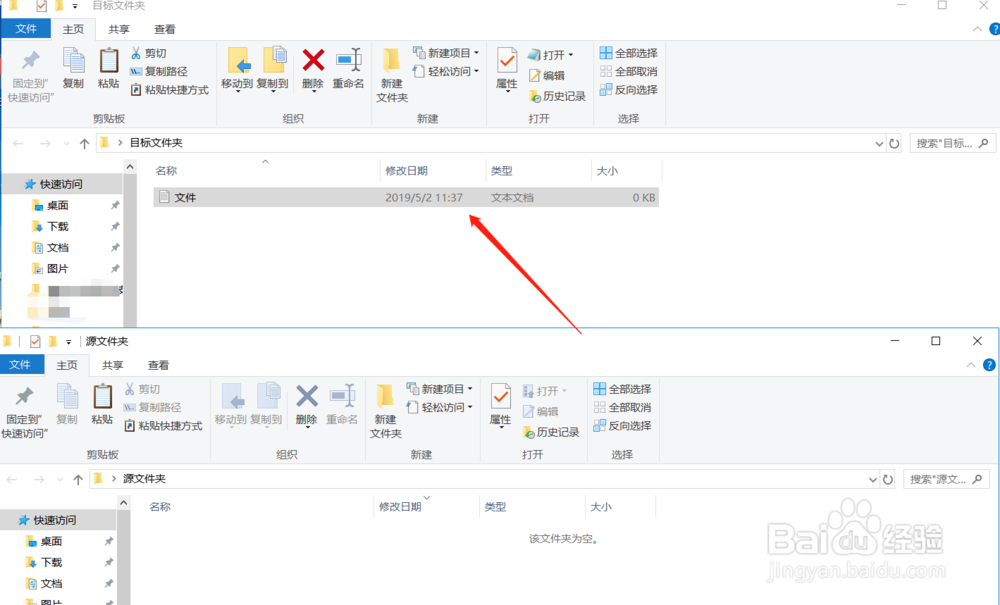Viewport: 1000px width, 605px height.
Task: Go up one level in 源文件夹 window
Action: 78,479
